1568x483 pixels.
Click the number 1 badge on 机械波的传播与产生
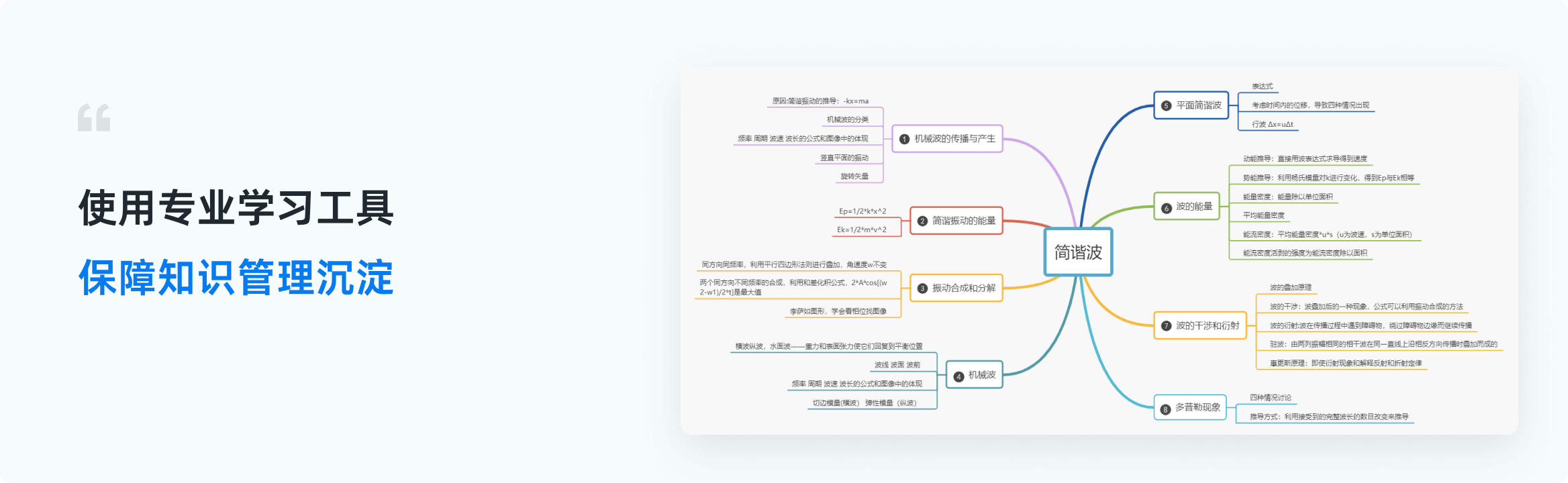click(x=904, y=139)
